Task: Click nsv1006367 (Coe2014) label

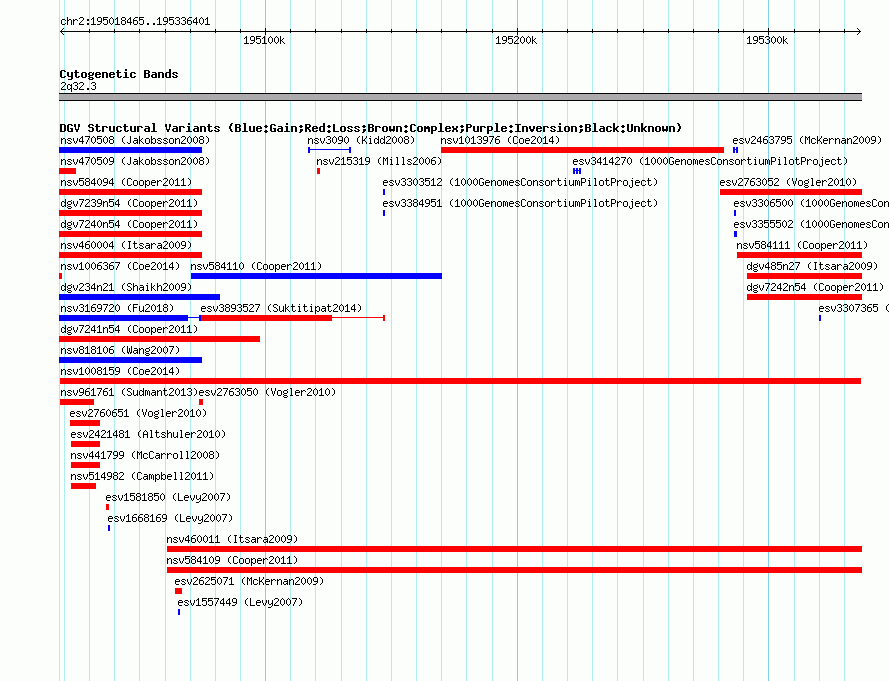Action: click(x=120, y=266)
